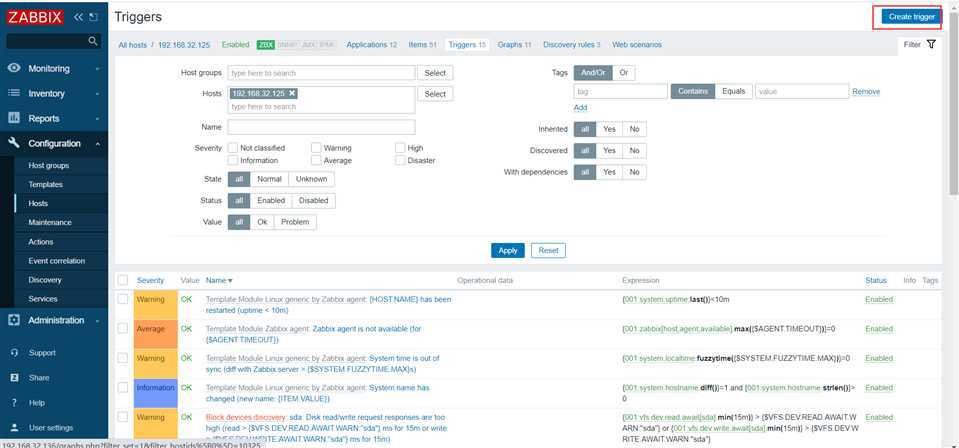Set Value filter to Problem

click(x=295, y=222)
